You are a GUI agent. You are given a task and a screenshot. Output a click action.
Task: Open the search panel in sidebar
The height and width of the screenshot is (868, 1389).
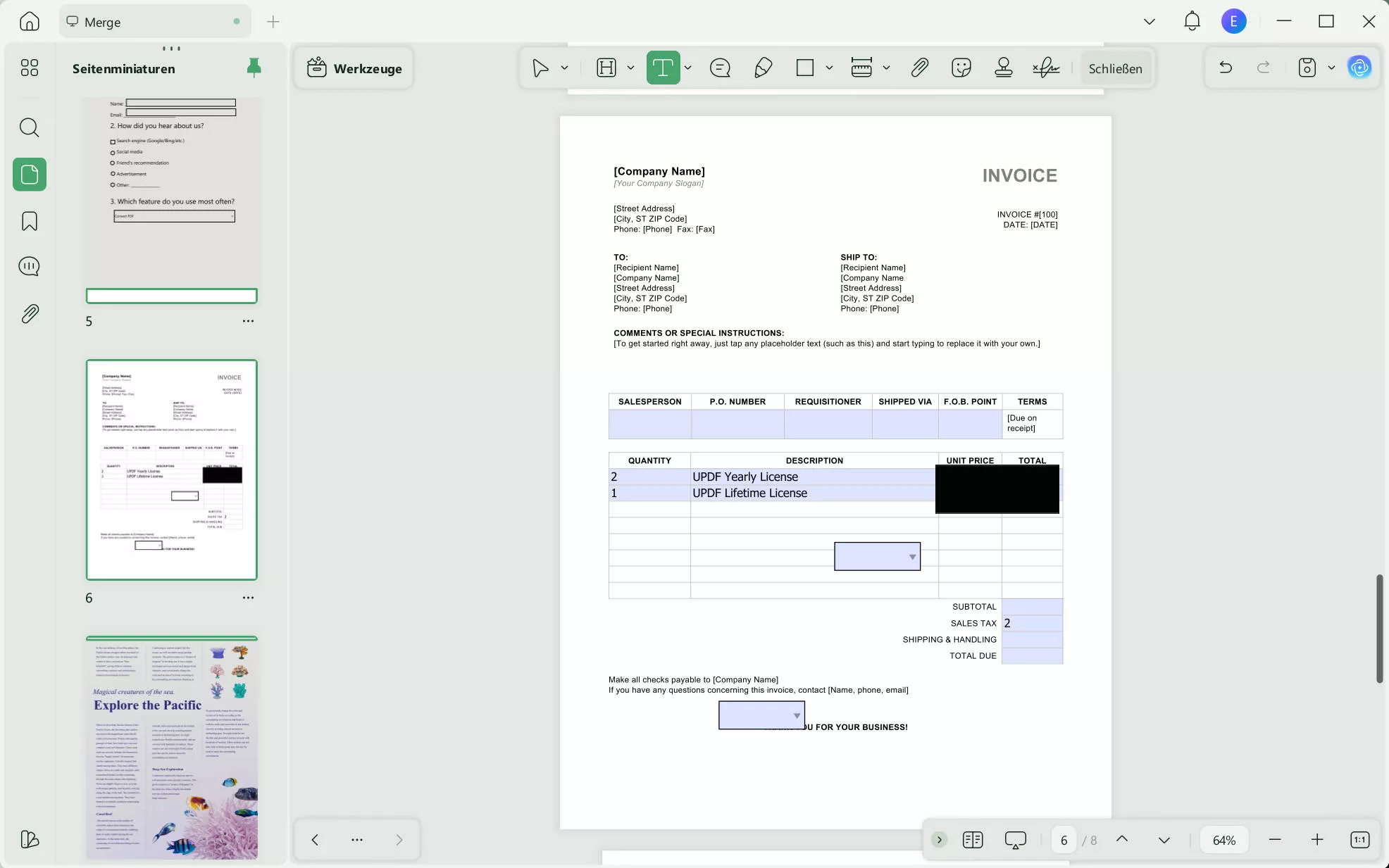point(30,127)
